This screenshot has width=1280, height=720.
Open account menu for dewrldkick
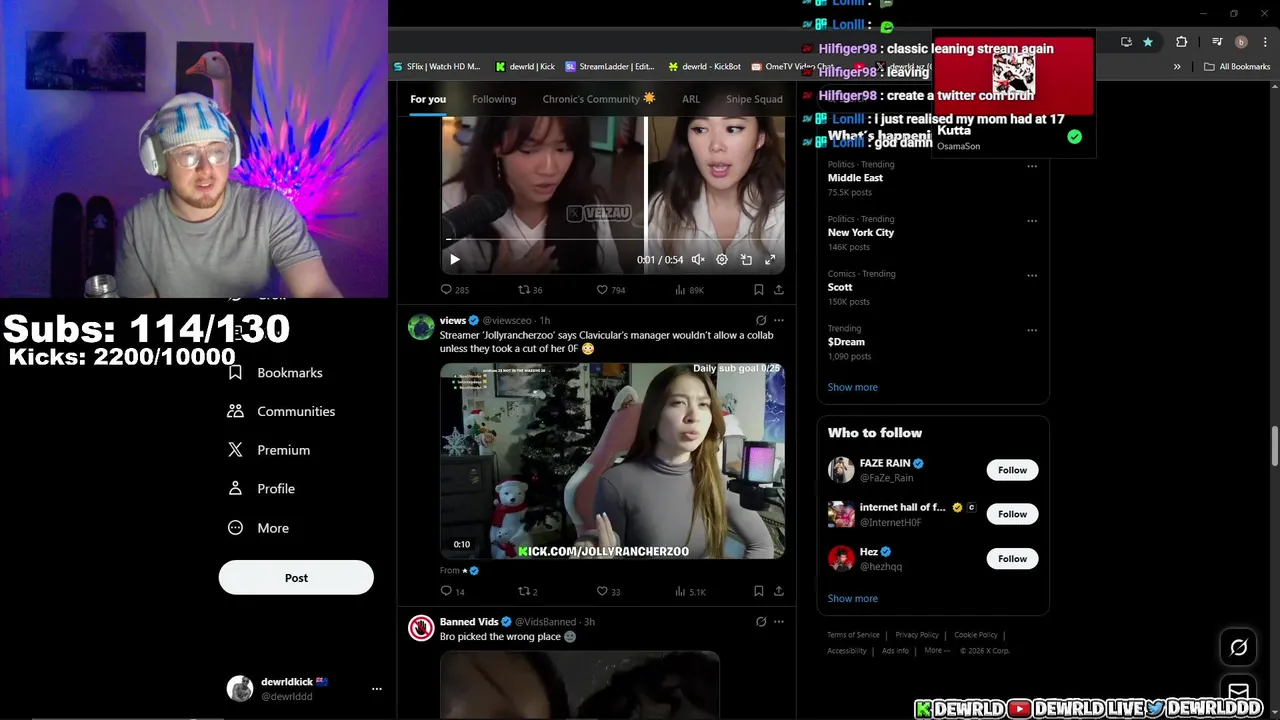tap(305, 688)
